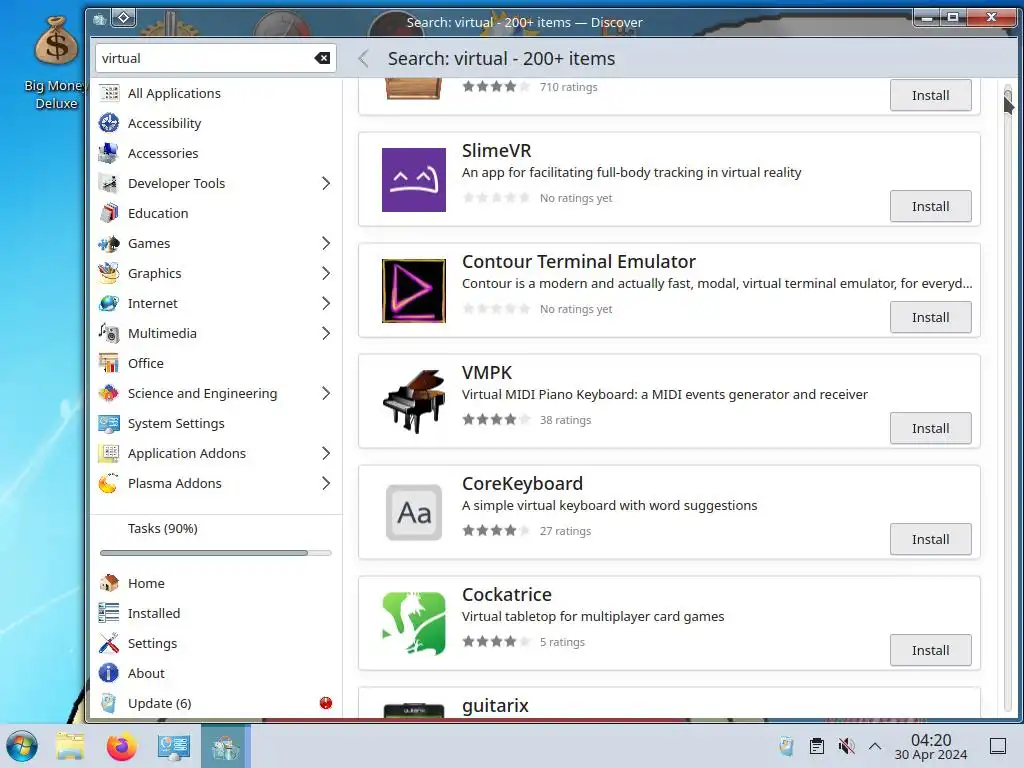This screenshot has height=768, width=1024.
Task: Click the Home house icon
Action: tap(109, 583)
